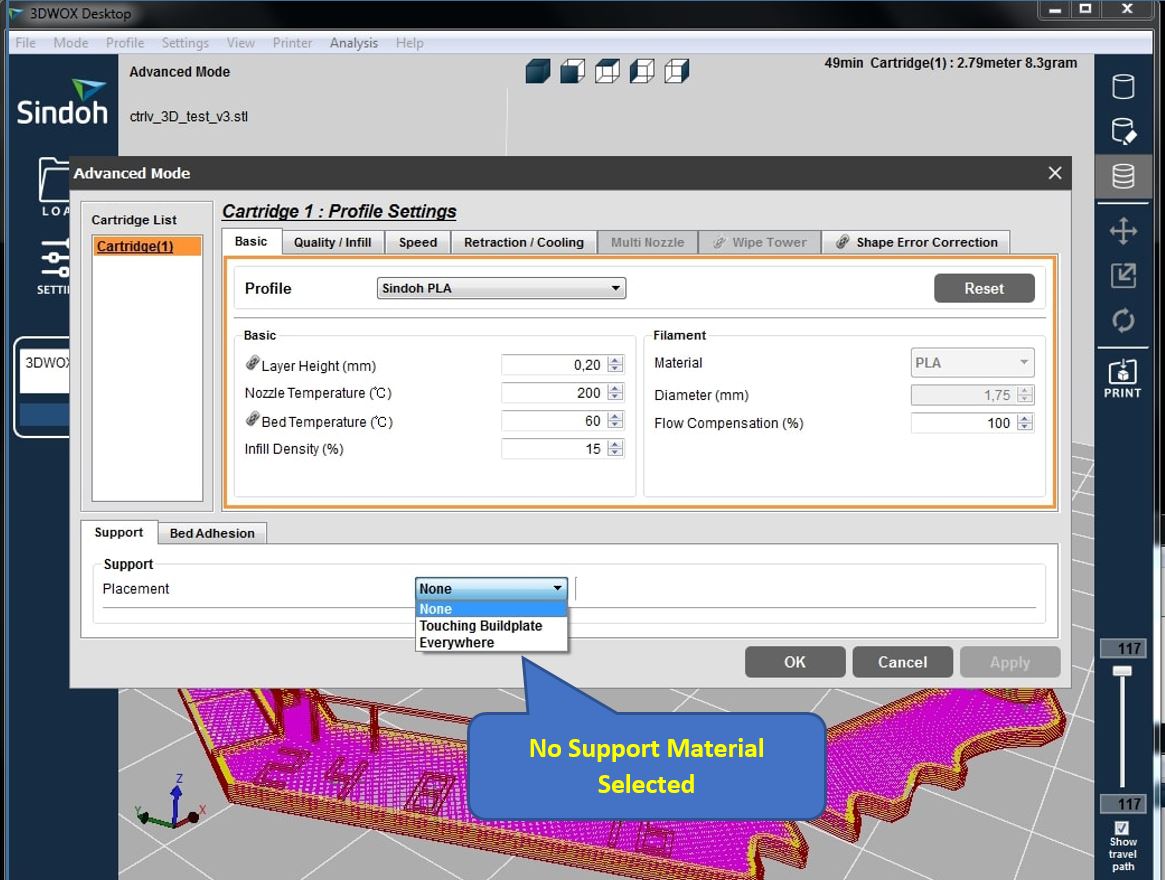Move the layer view slider handle
Image resolution: width=1165 pixels, height=880 pixels.
click(1122, 671)
